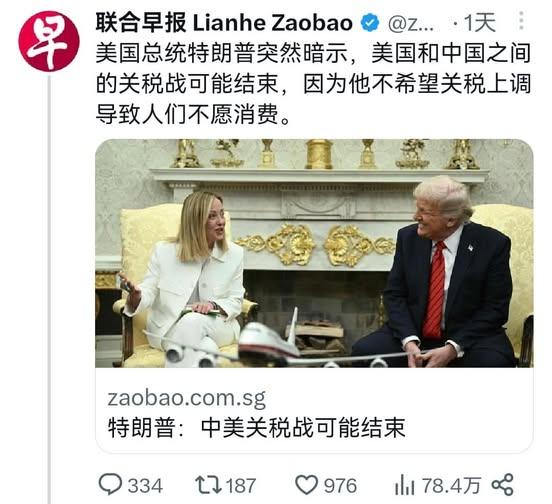Open the Oval Office photo preview

coord(314,253)
